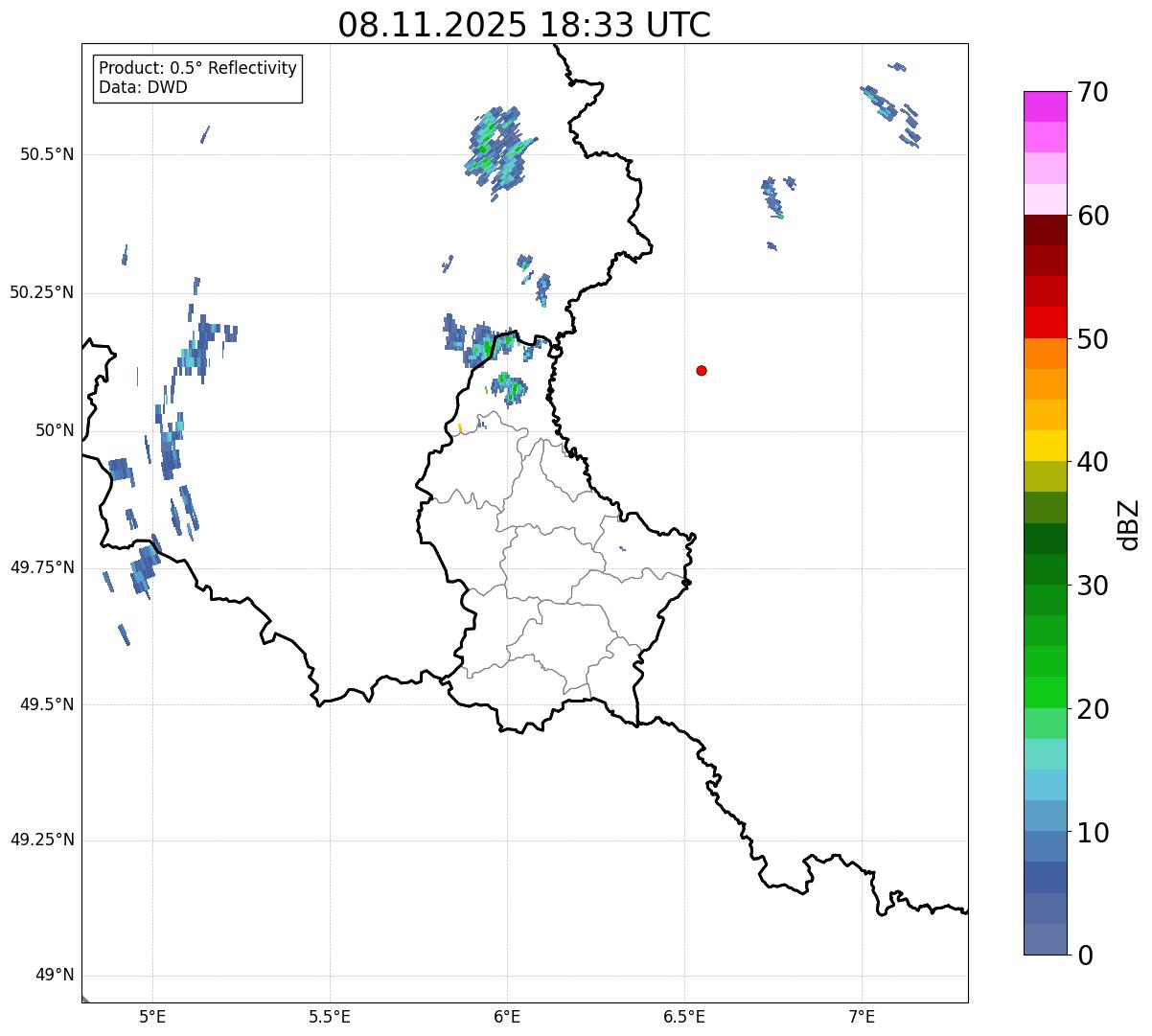Click the longitude label 7°E
The image size is (1152, 1036).
862,1016
